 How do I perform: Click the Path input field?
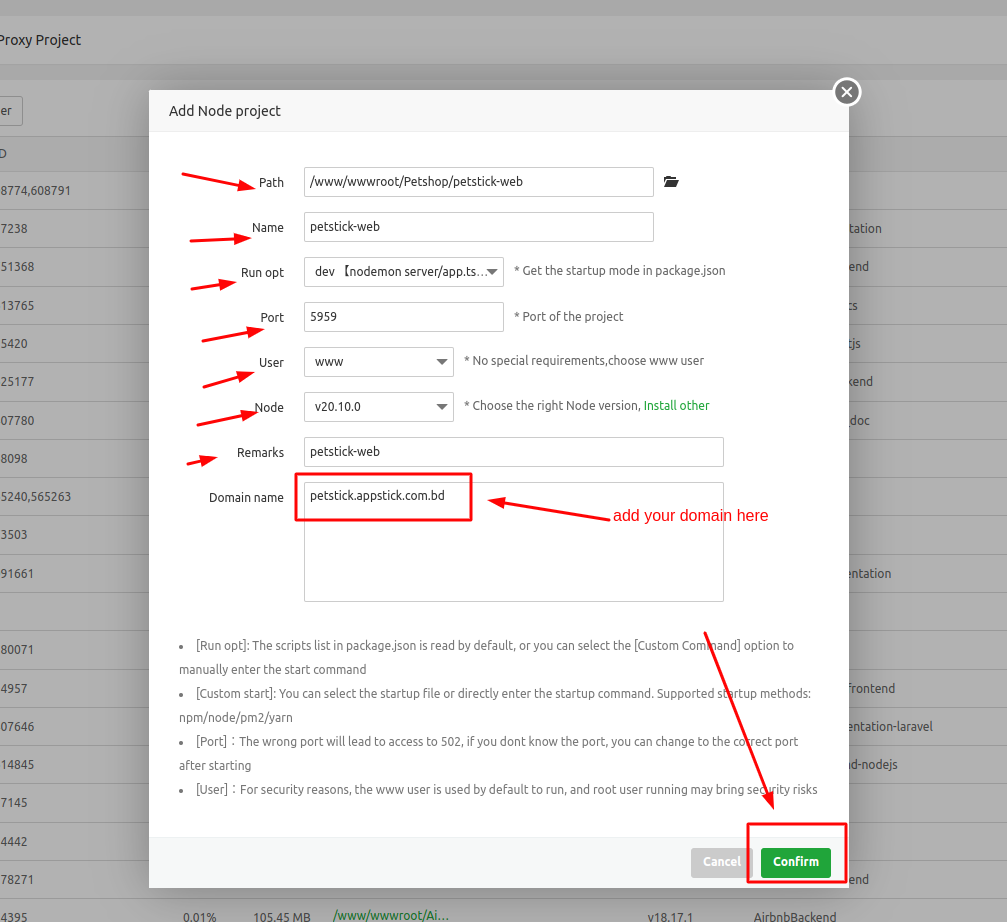478,182
